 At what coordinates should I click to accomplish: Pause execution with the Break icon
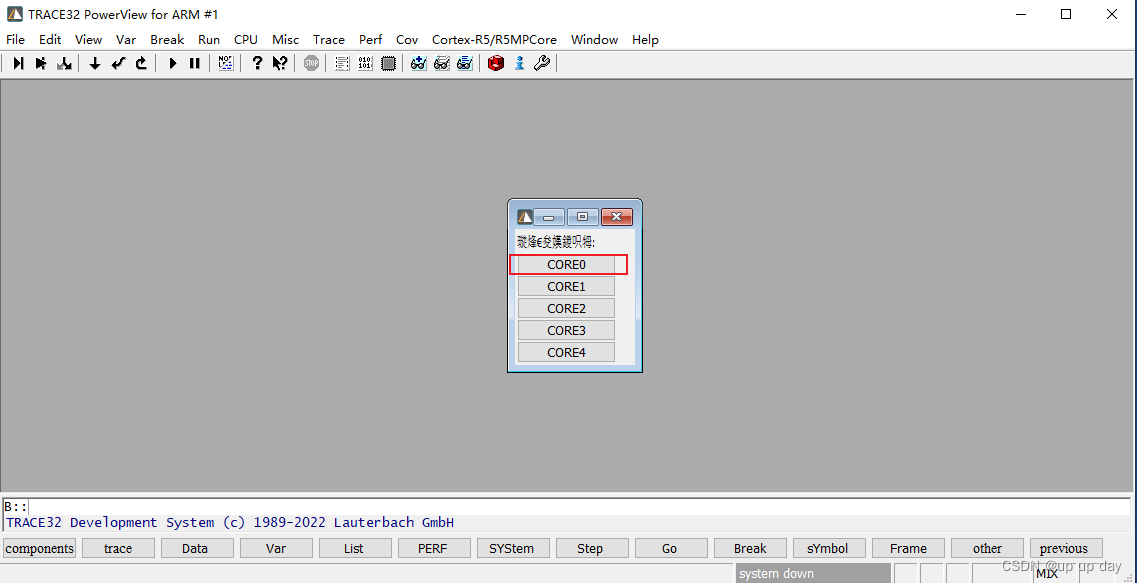[194, 63]
